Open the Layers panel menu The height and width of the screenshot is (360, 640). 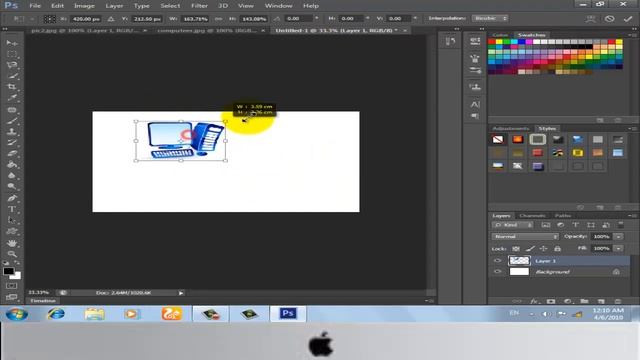click(x=633, y=216)
